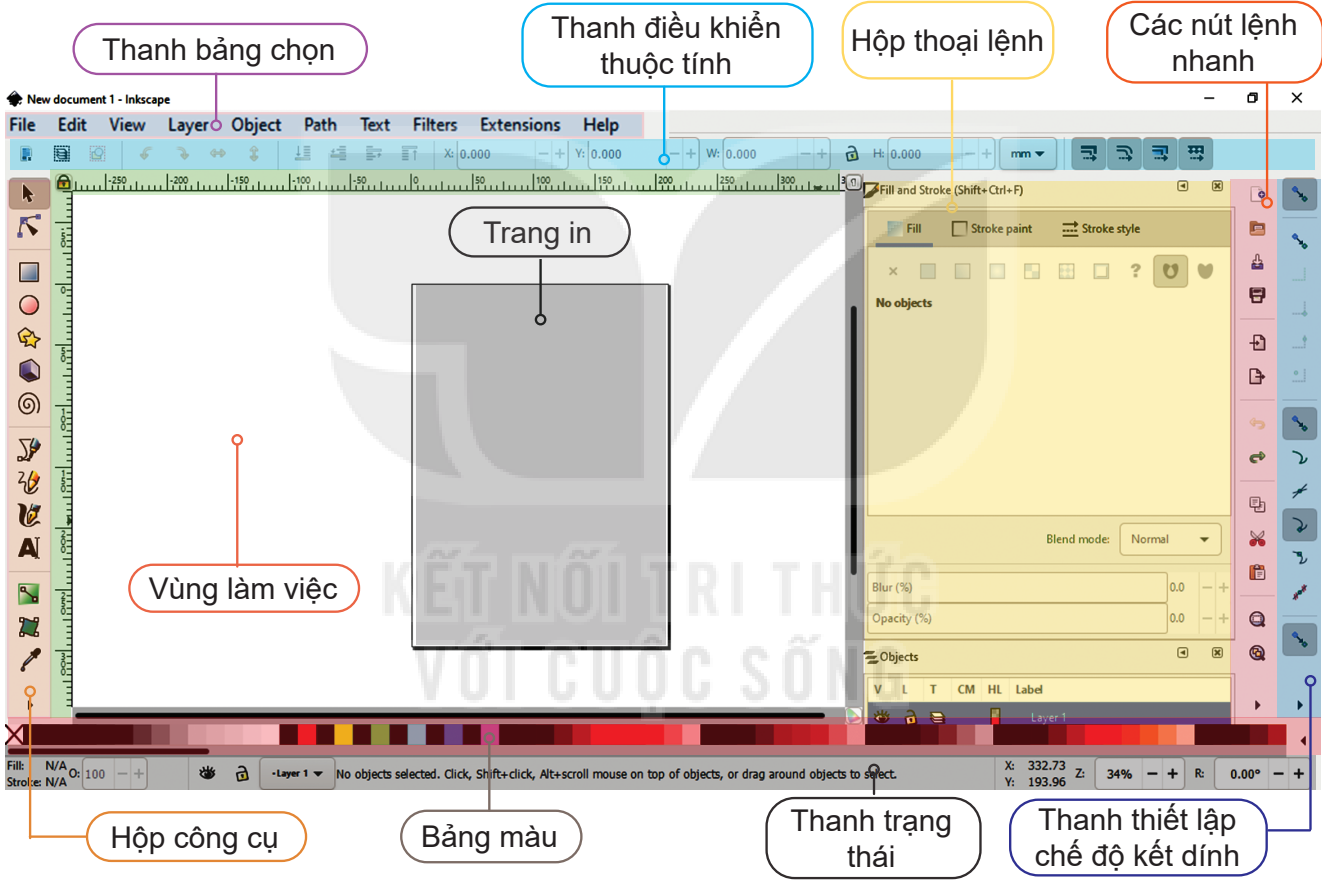Collapse the Objects dialog panel
This screenshot has width=1322, height=883.
coord(1183,653)
